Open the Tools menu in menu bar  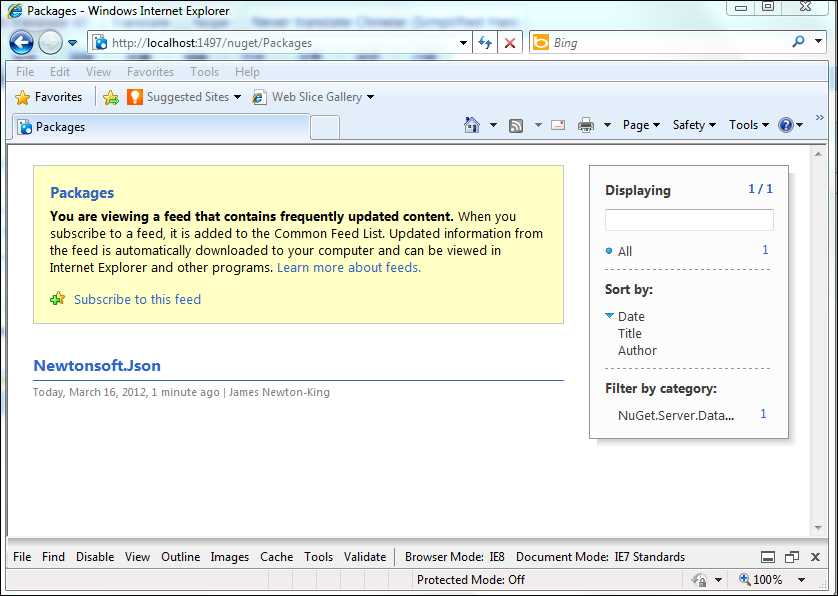pyautogui.click(x=204, y=72)
